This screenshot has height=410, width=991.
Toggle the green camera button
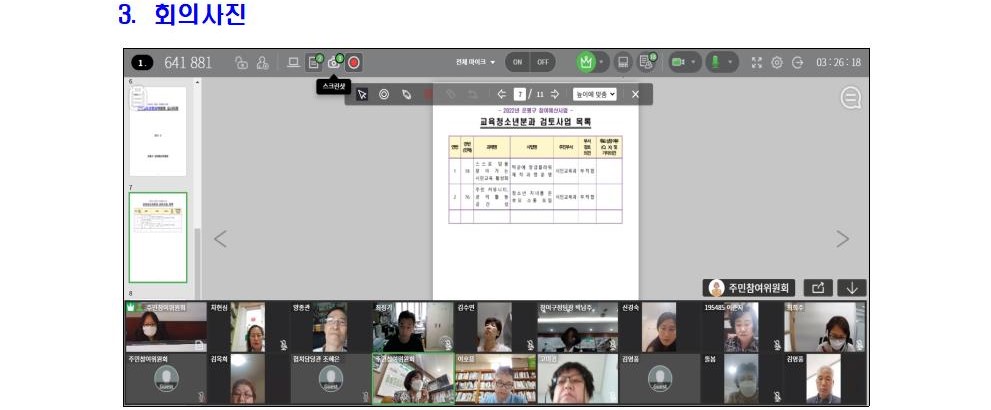[679, 63]
